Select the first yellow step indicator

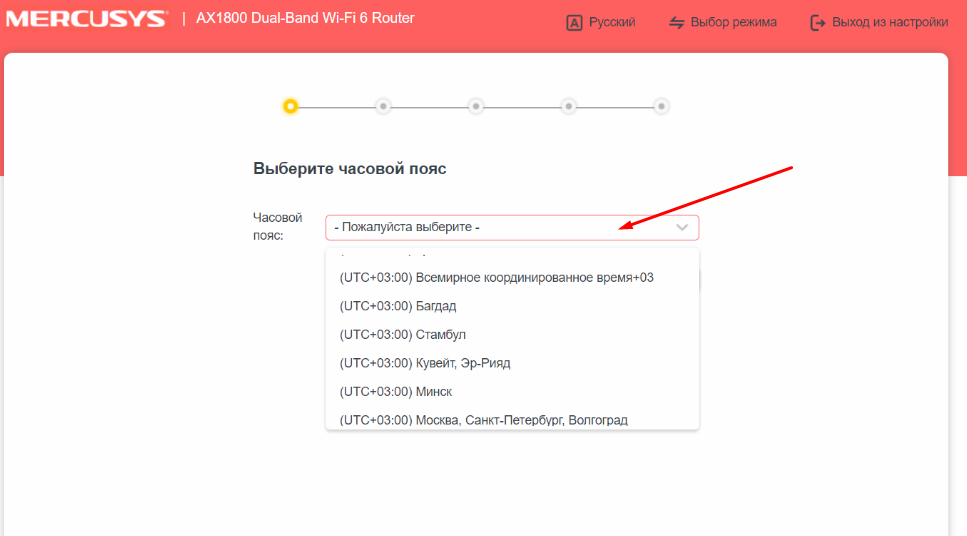coord(290,106)
